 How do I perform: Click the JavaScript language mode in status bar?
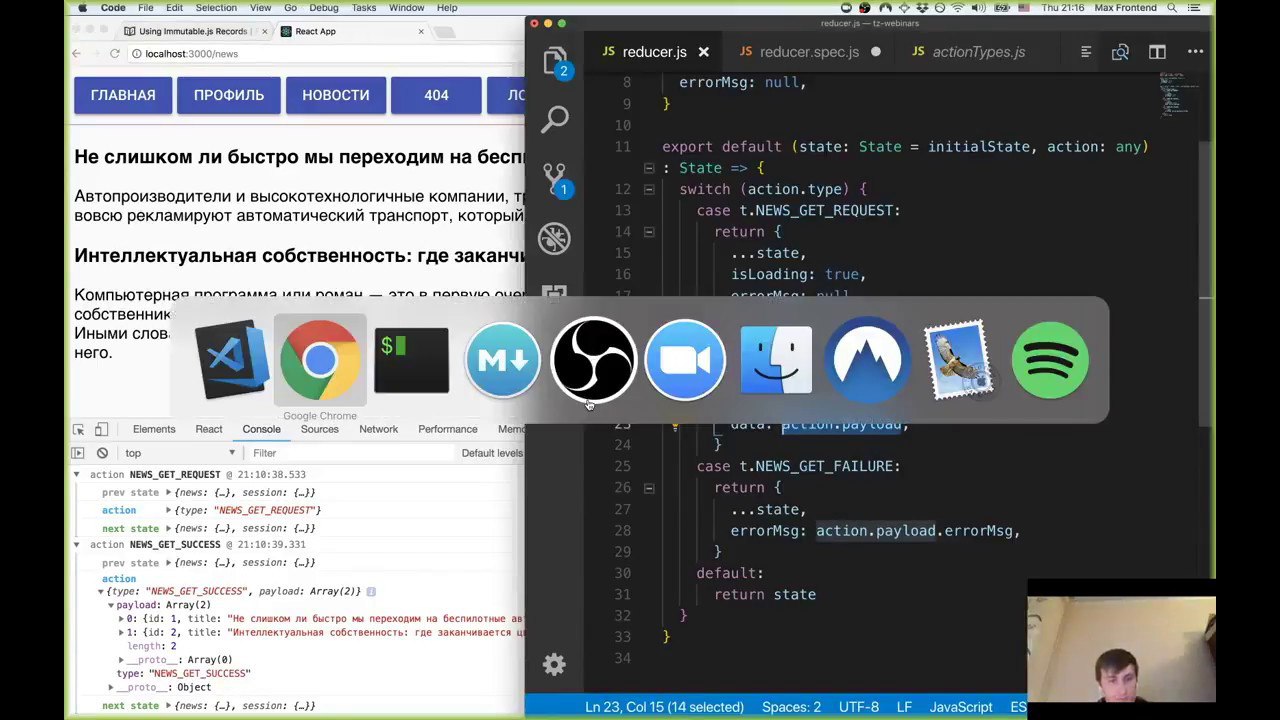[x=961, y=707]
